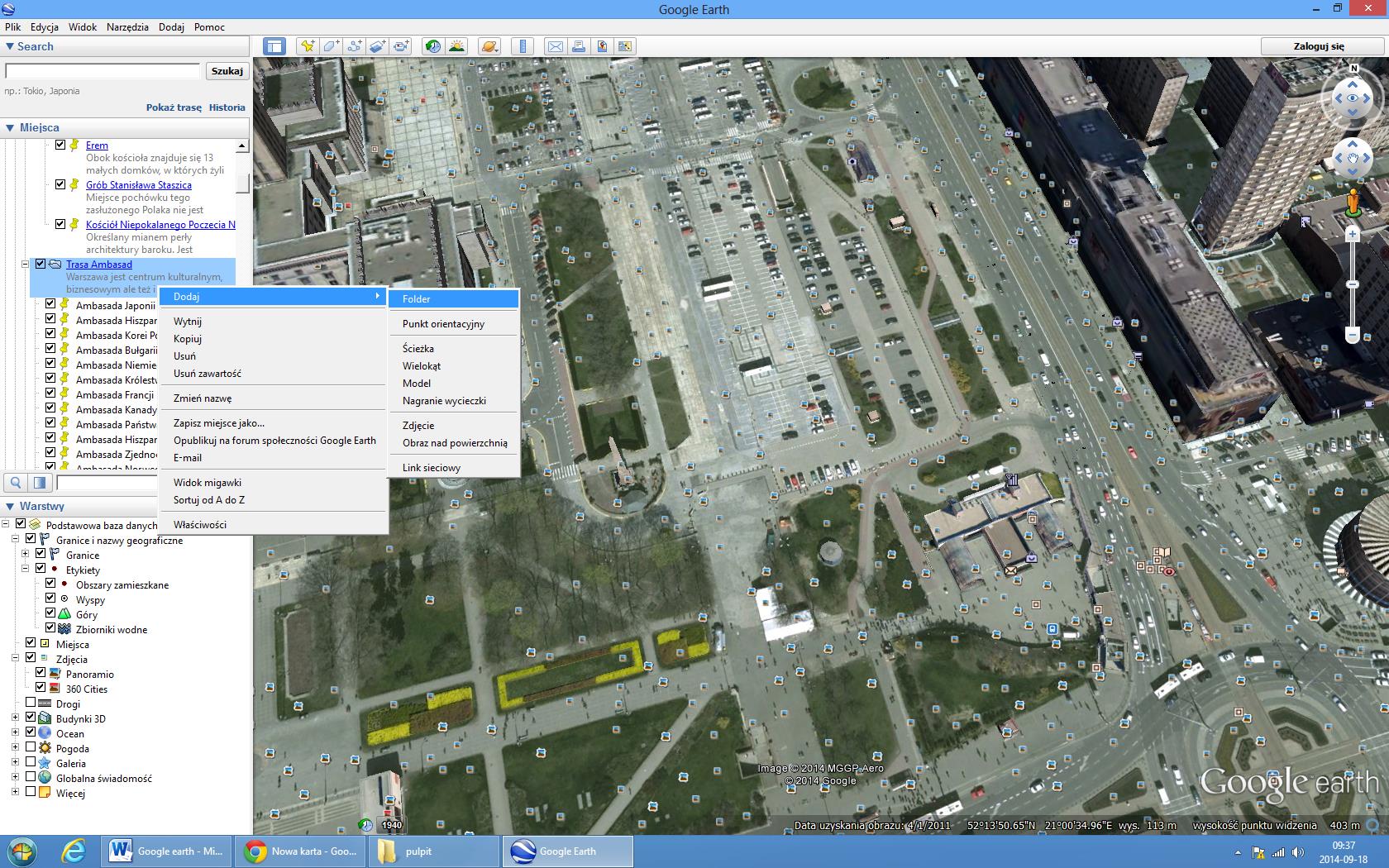Viewport: 1389px width, 868px height.
Task: Click the print toolbar icon
Action: (x=579, y=46)
